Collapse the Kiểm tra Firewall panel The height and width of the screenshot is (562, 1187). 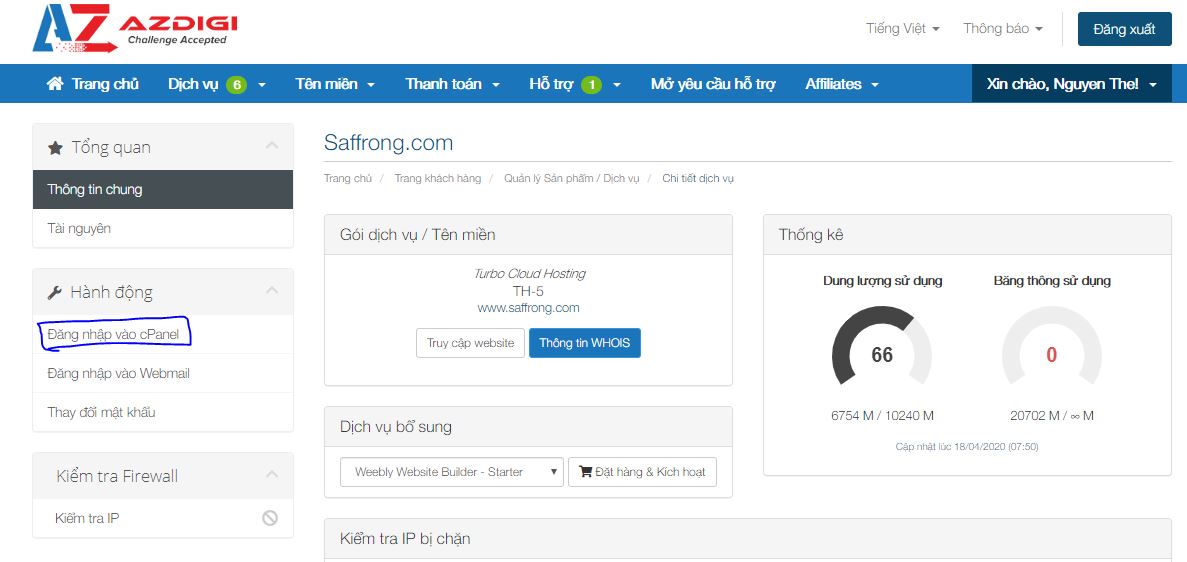272,475
